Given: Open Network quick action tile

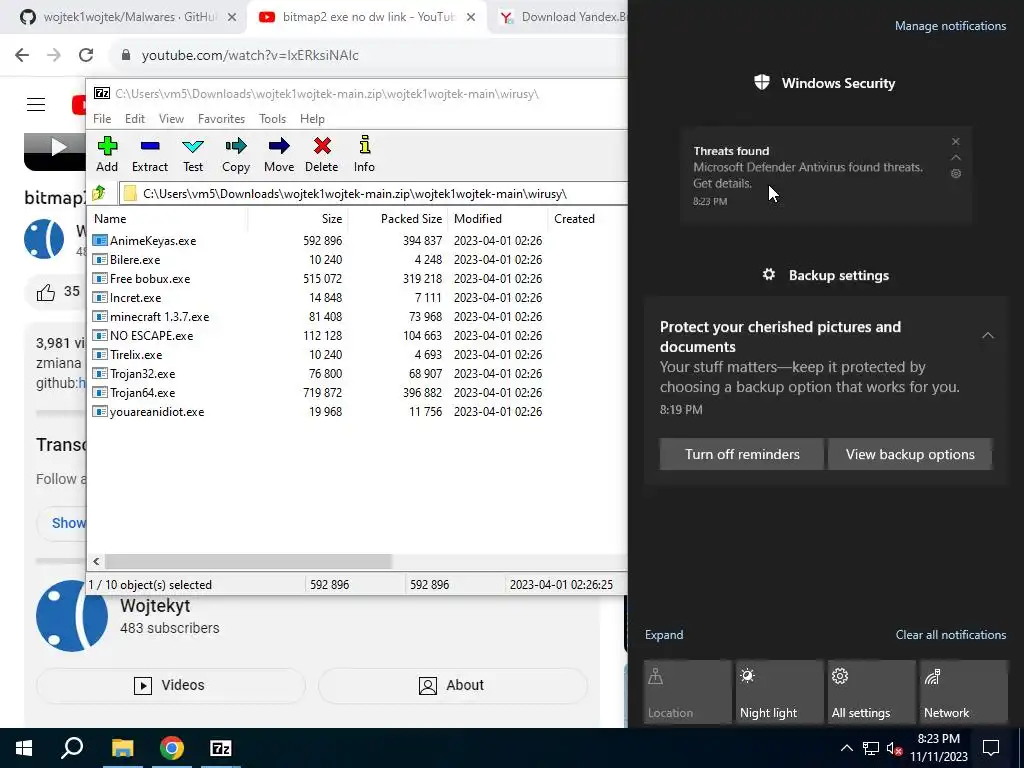Looking at the screenshot, I should (964, 692).
